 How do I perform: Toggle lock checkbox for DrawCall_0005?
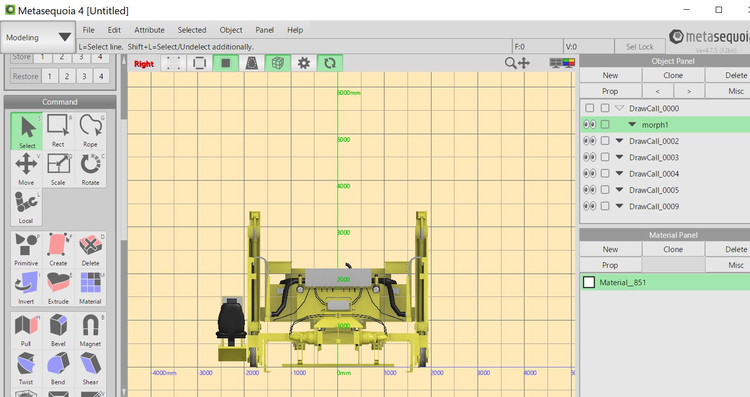[605, 190]
